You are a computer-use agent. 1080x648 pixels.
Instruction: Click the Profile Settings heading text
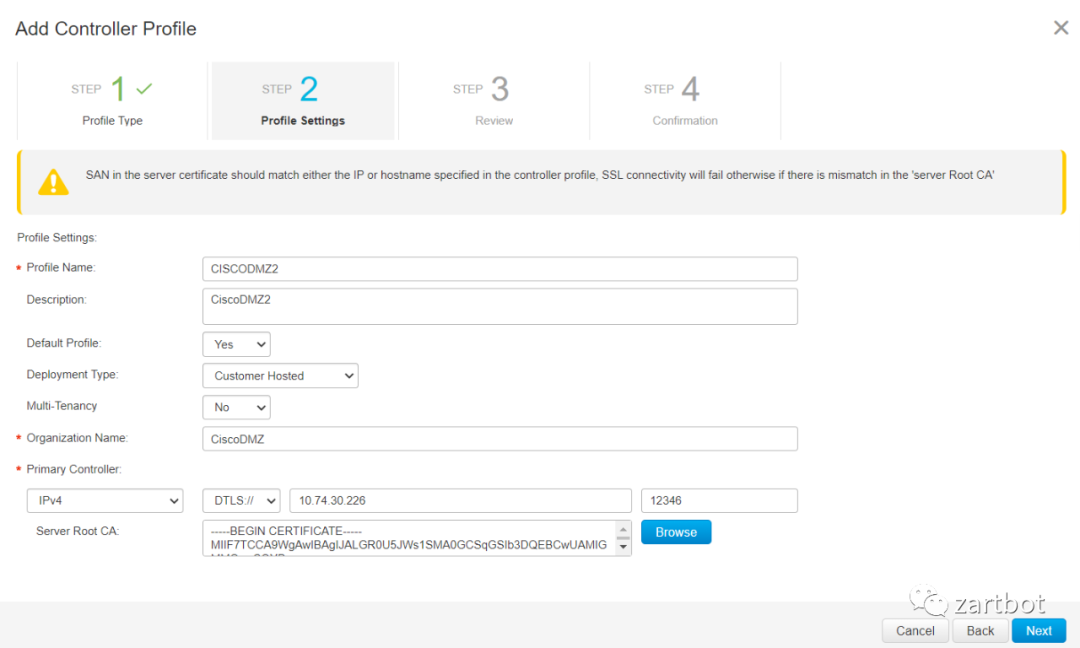[56, 238]
